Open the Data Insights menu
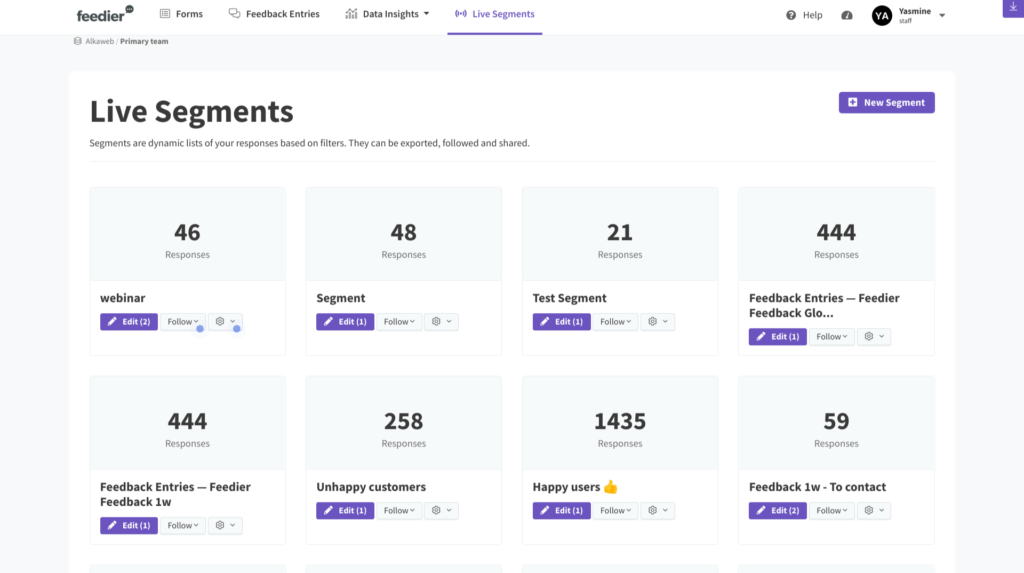 pyautogui.click(x=387, y=14)
